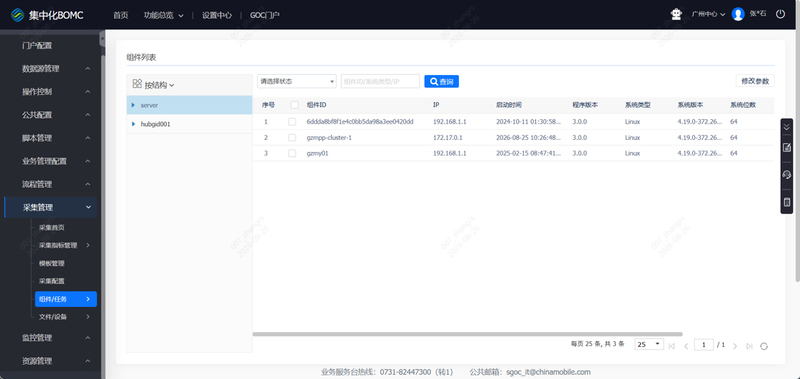Image resolution: width=800 pixels, height=379 pixels.
Task: Click the 修改参数 button
Action: point(755,81)
